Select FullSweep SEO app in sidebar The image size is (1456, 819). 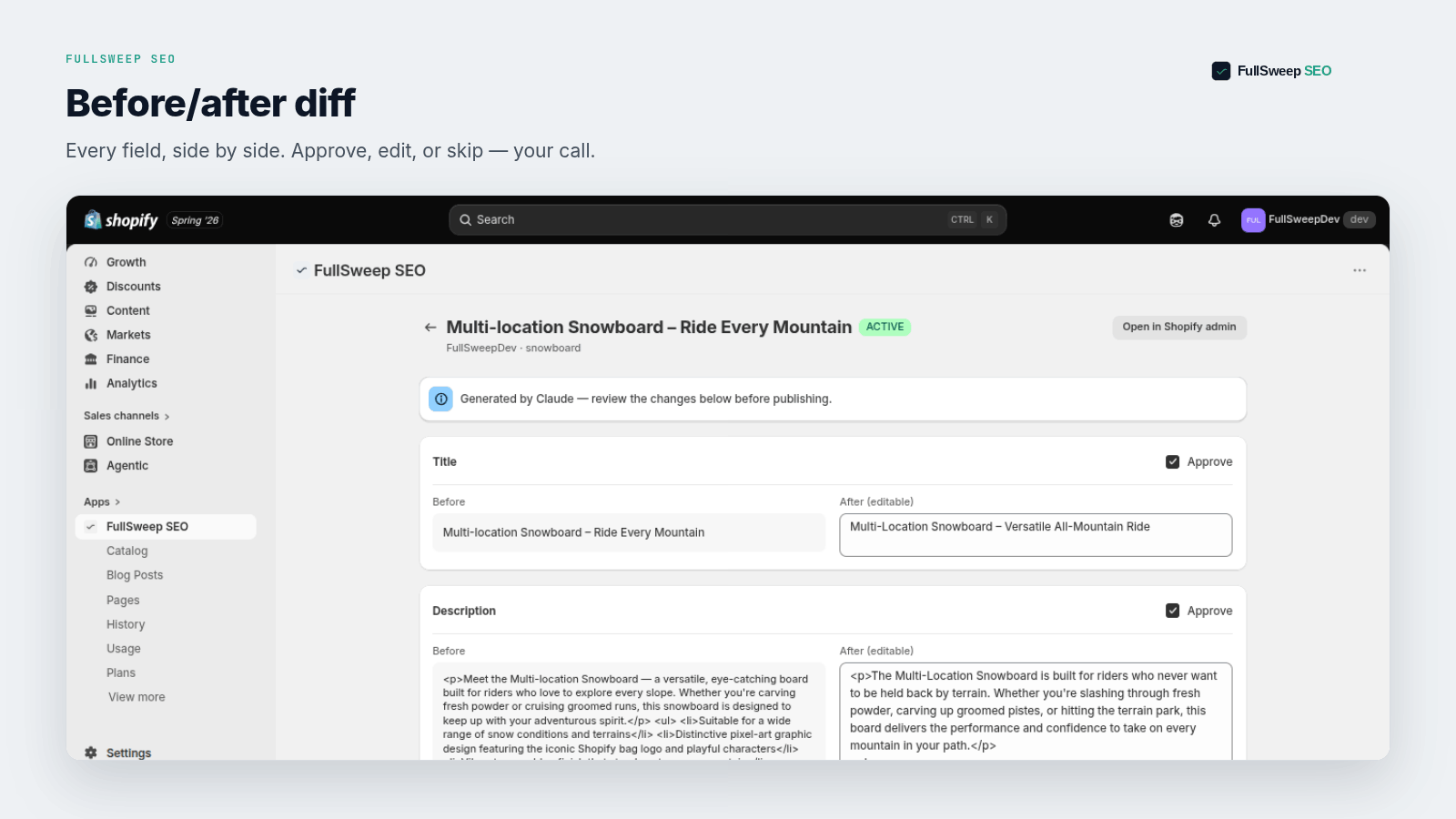point(166,527)
